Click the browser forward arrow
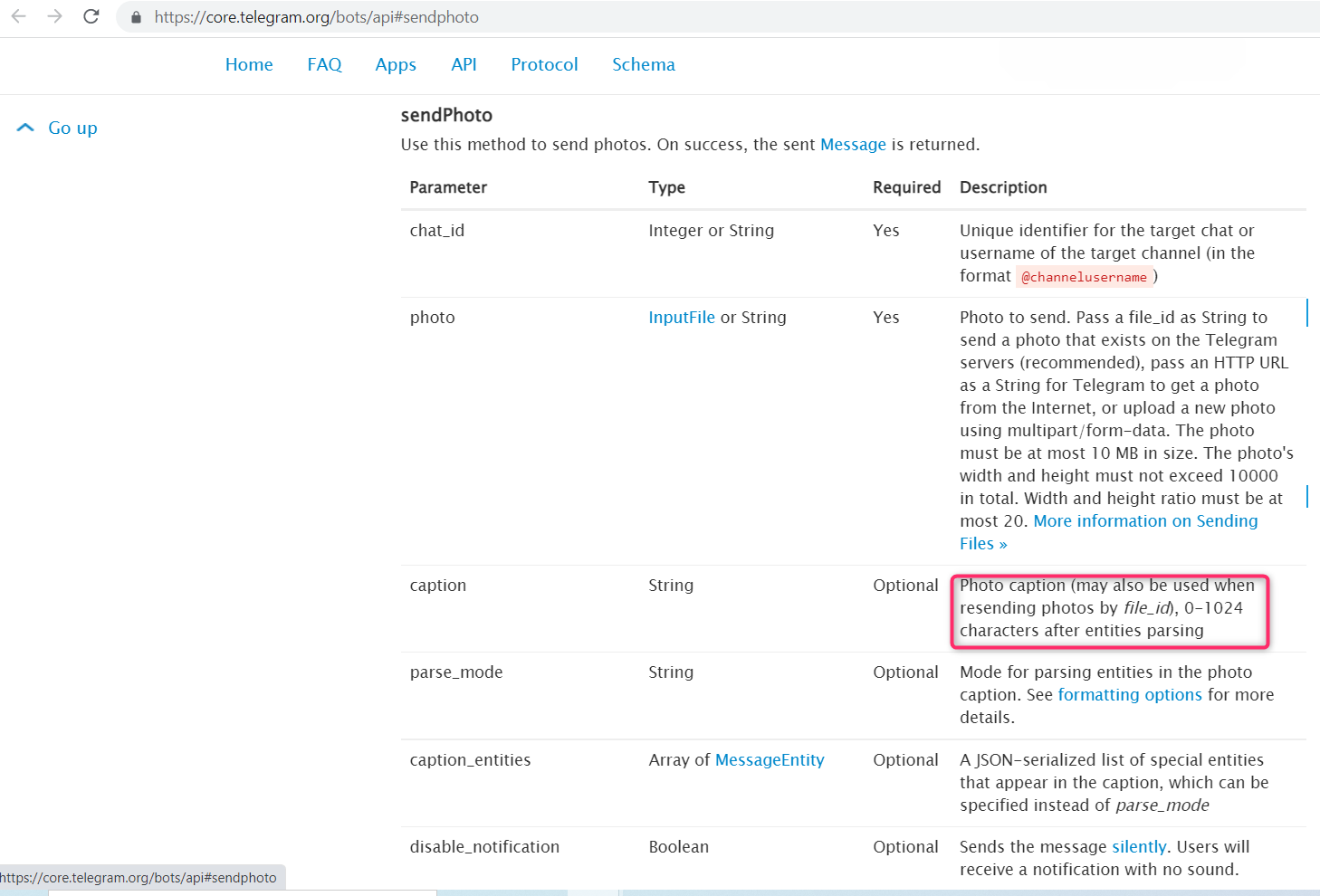1320x896 pixels. (x=54, y=16)
